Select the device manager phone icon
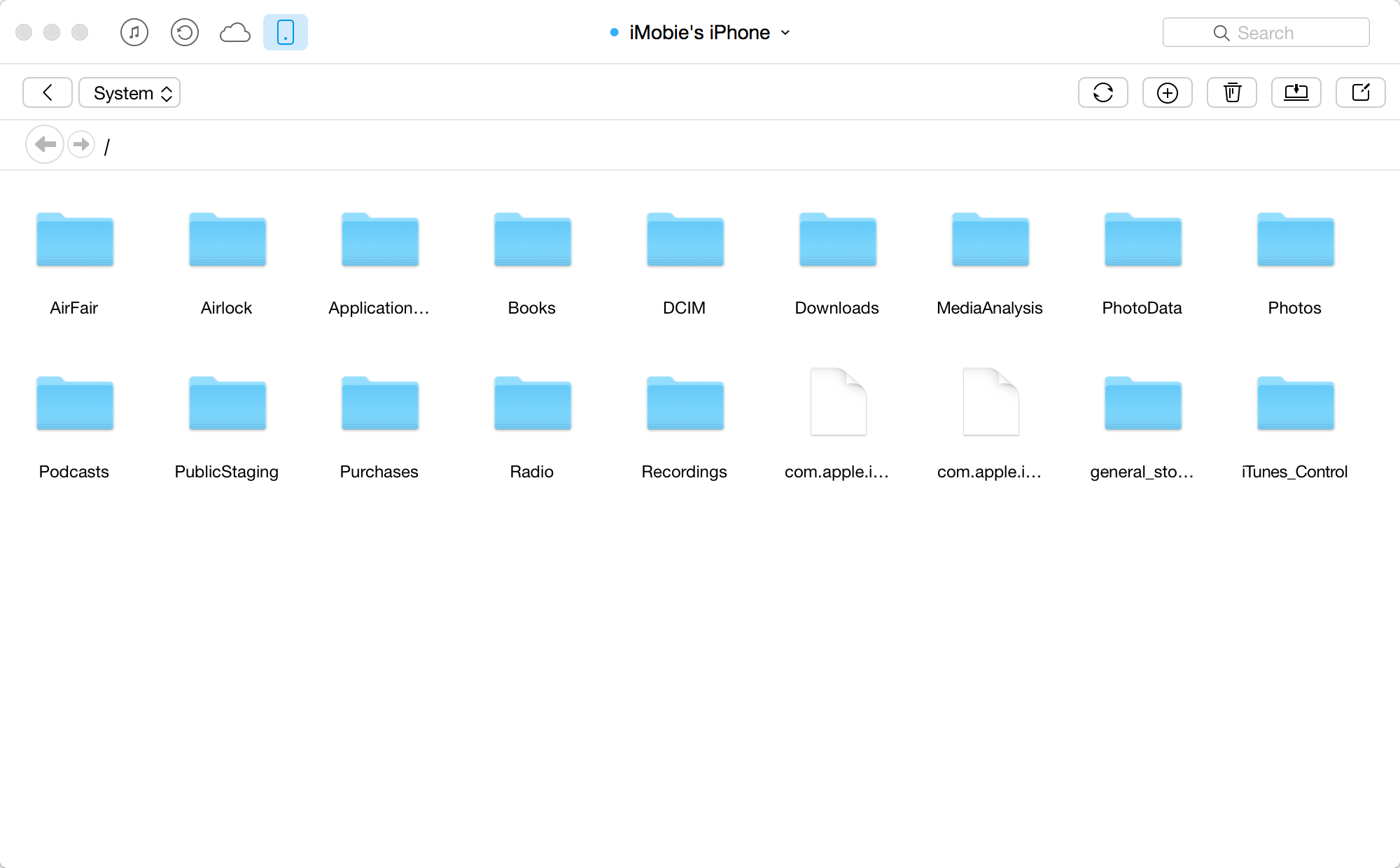The height and width of the screenshot is (868, 1400). pos(286,32)
